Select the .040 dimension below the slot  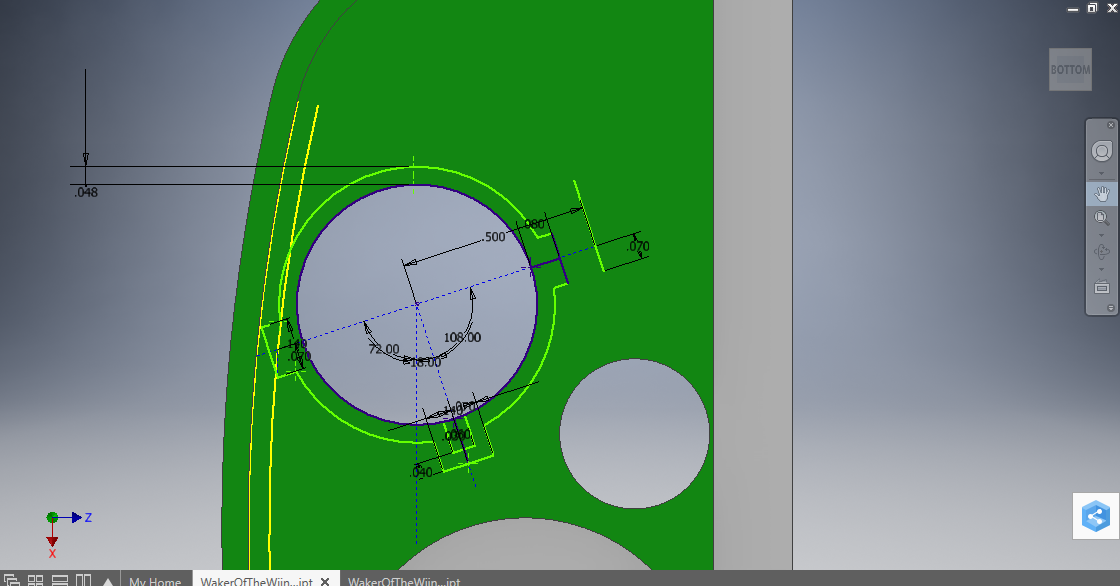(421, 472)
